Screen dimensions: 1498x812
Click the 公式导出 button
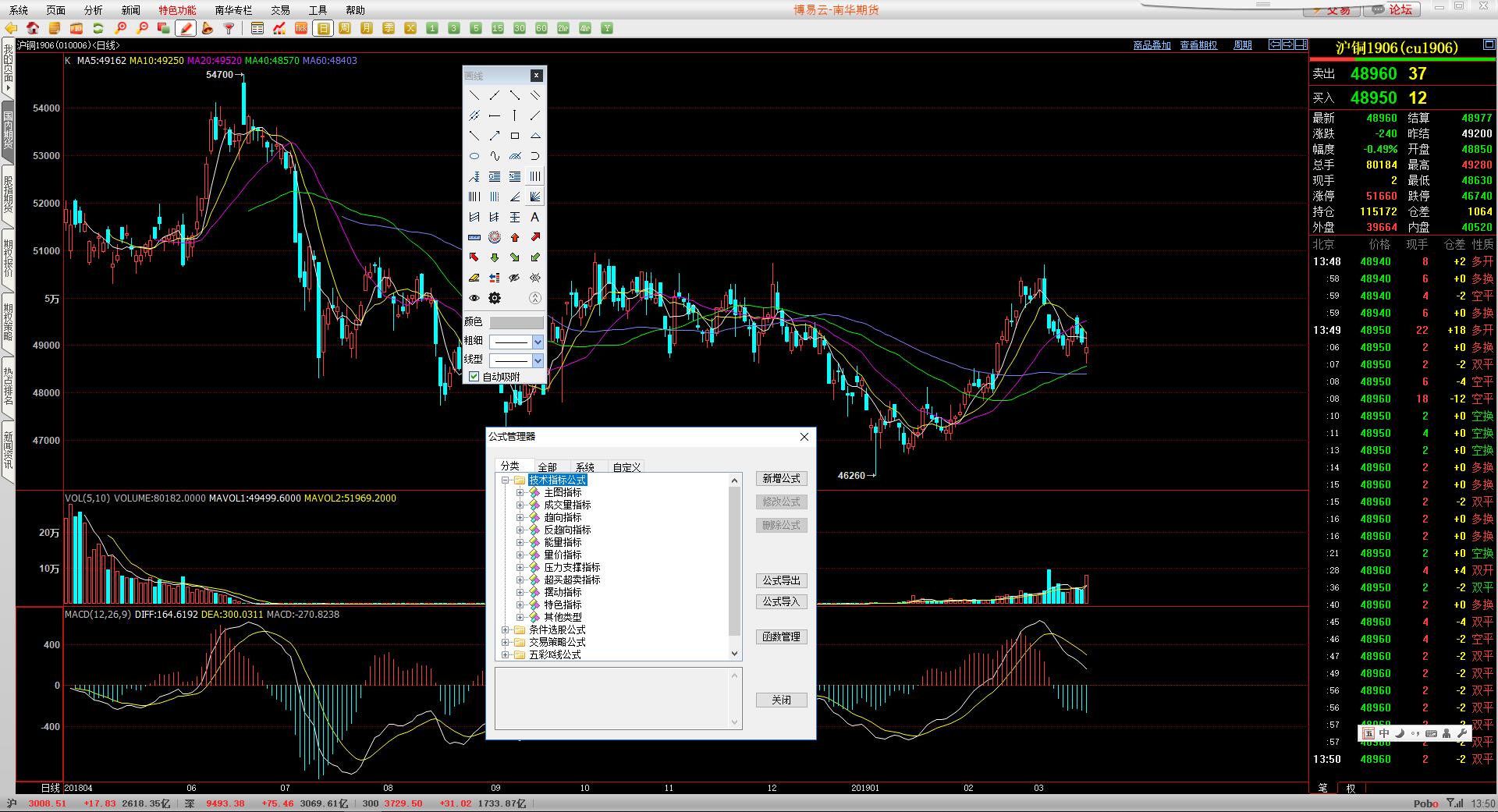click(x=781, y=580)
